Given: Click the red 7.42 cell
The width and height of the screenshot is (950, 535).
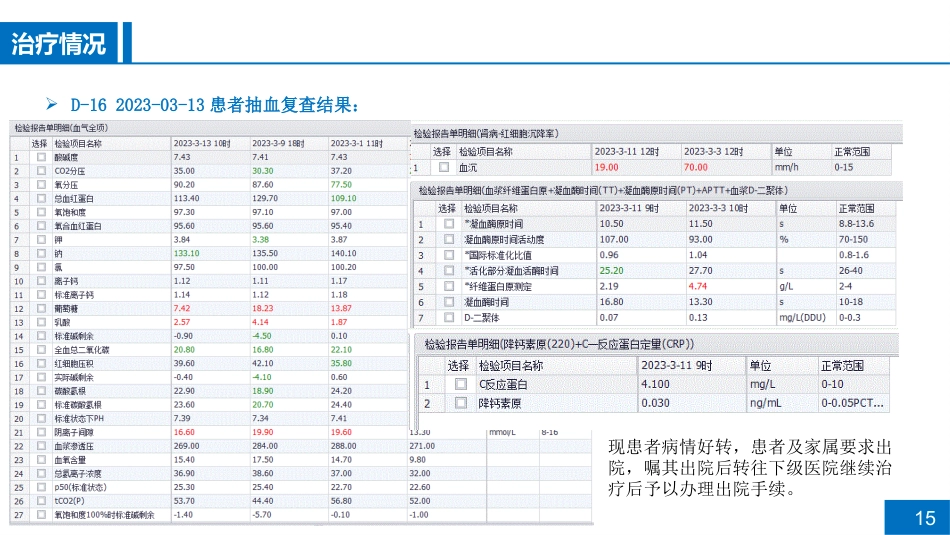Looking at the screenshot, I should pyautogui.click(x=182, y=308).
